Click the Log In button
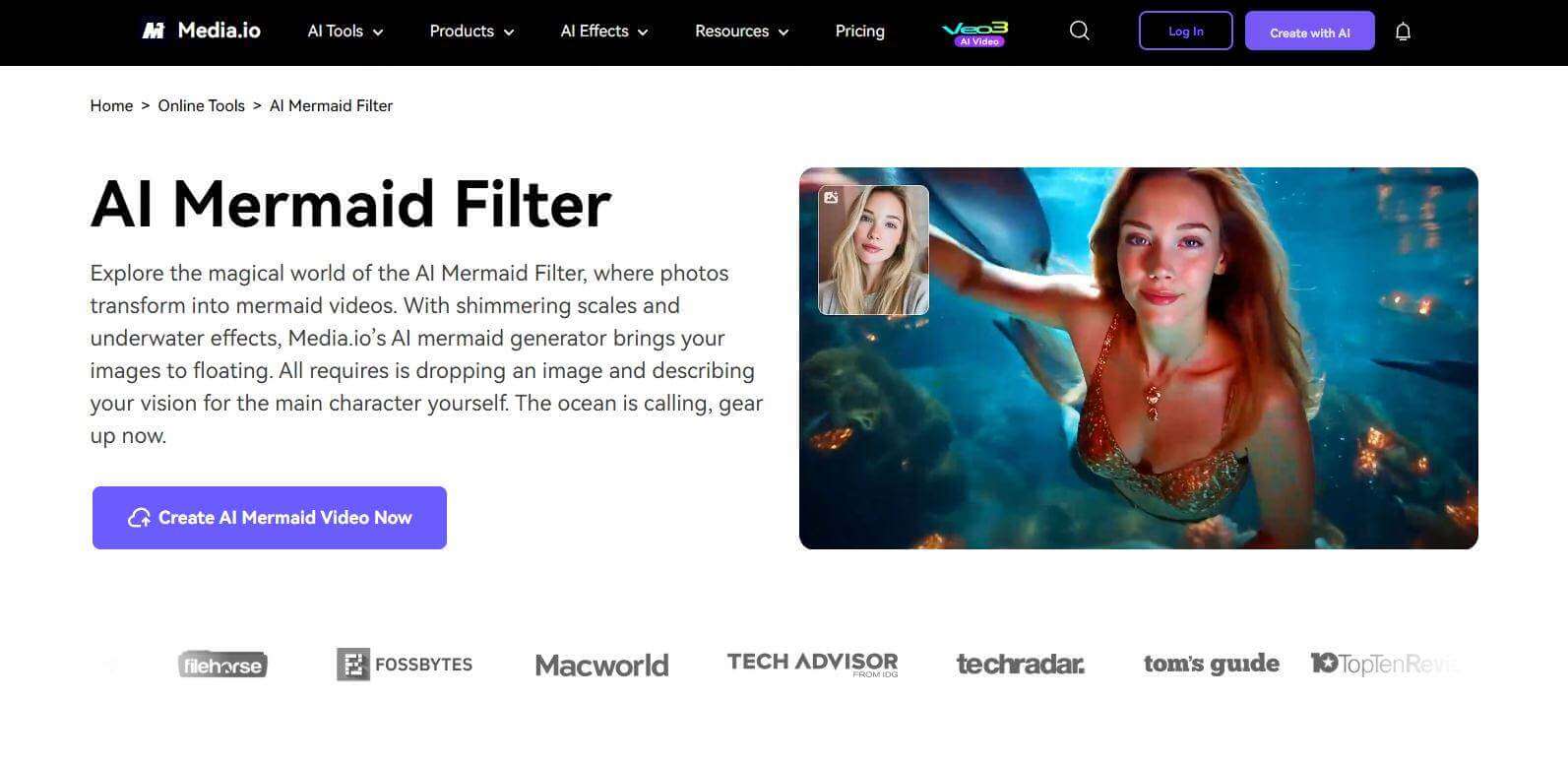 pyautogui.click(x=1186, y=31)
